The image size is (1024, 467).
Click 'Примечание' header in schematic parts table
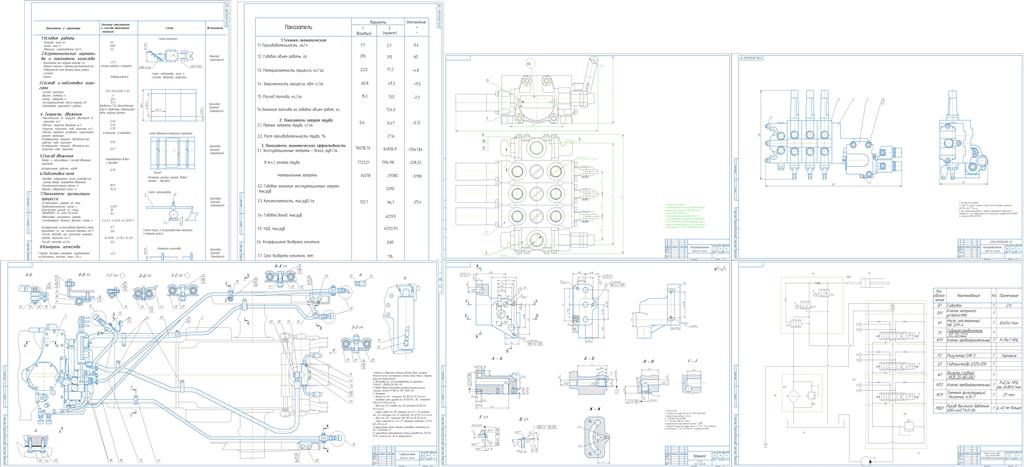click(x=1009, y=295)
